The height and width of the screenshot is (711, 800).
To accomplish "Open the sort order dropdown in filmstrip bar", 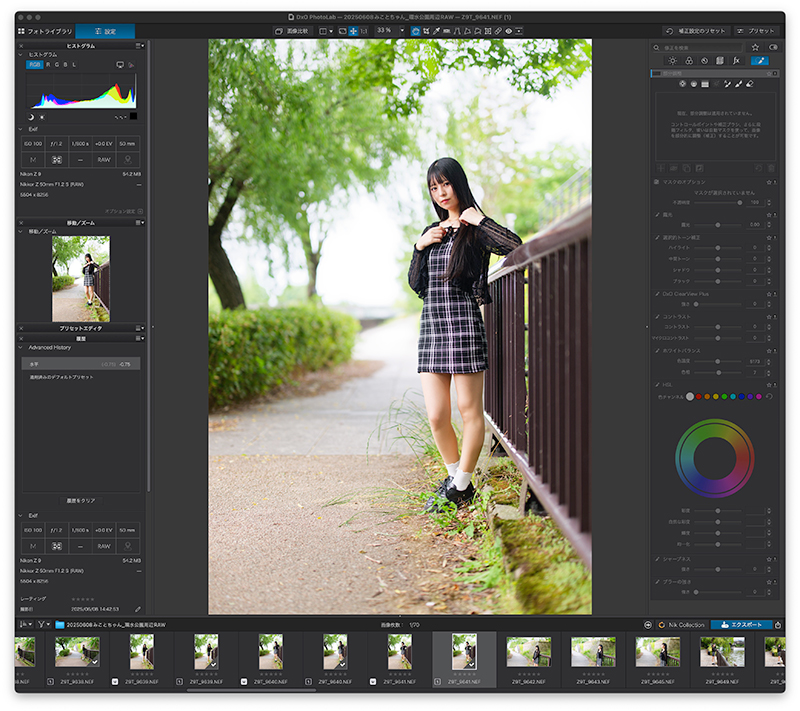I will point(26,624).
